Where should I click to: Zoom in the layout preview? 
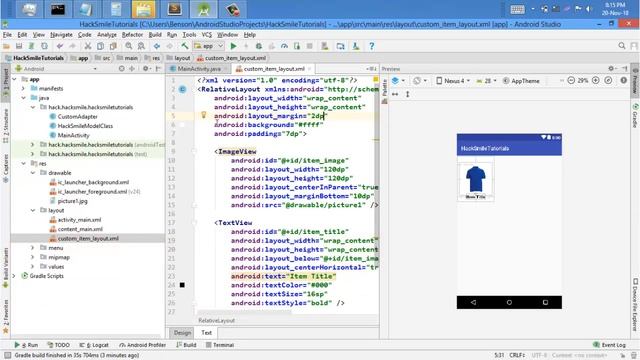coord(596,81)
